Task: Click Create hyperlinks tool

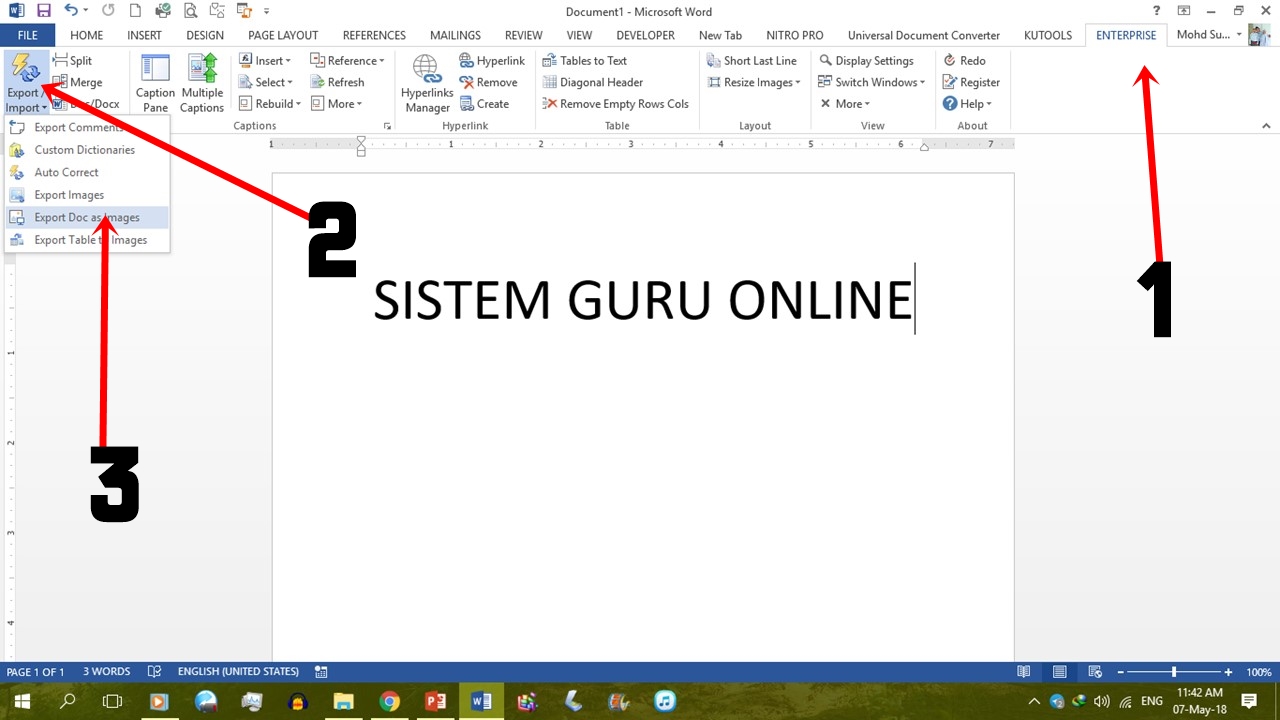Action: click(x=484, y=104)
